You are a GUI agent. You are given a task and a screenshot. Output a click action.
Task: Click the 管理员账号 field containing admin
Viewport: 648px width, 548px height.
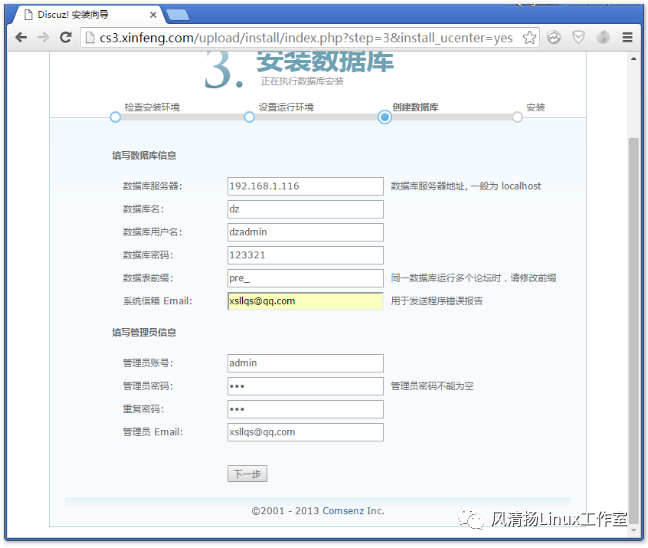point(305,363)
